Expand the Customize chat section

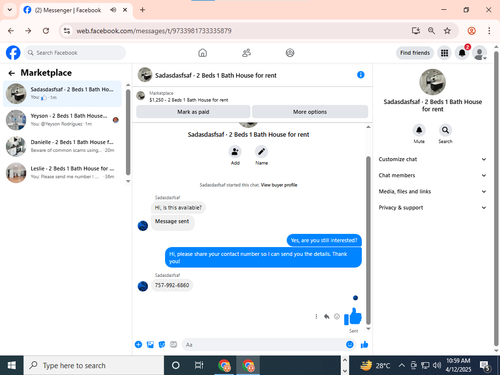coord(432,159)
